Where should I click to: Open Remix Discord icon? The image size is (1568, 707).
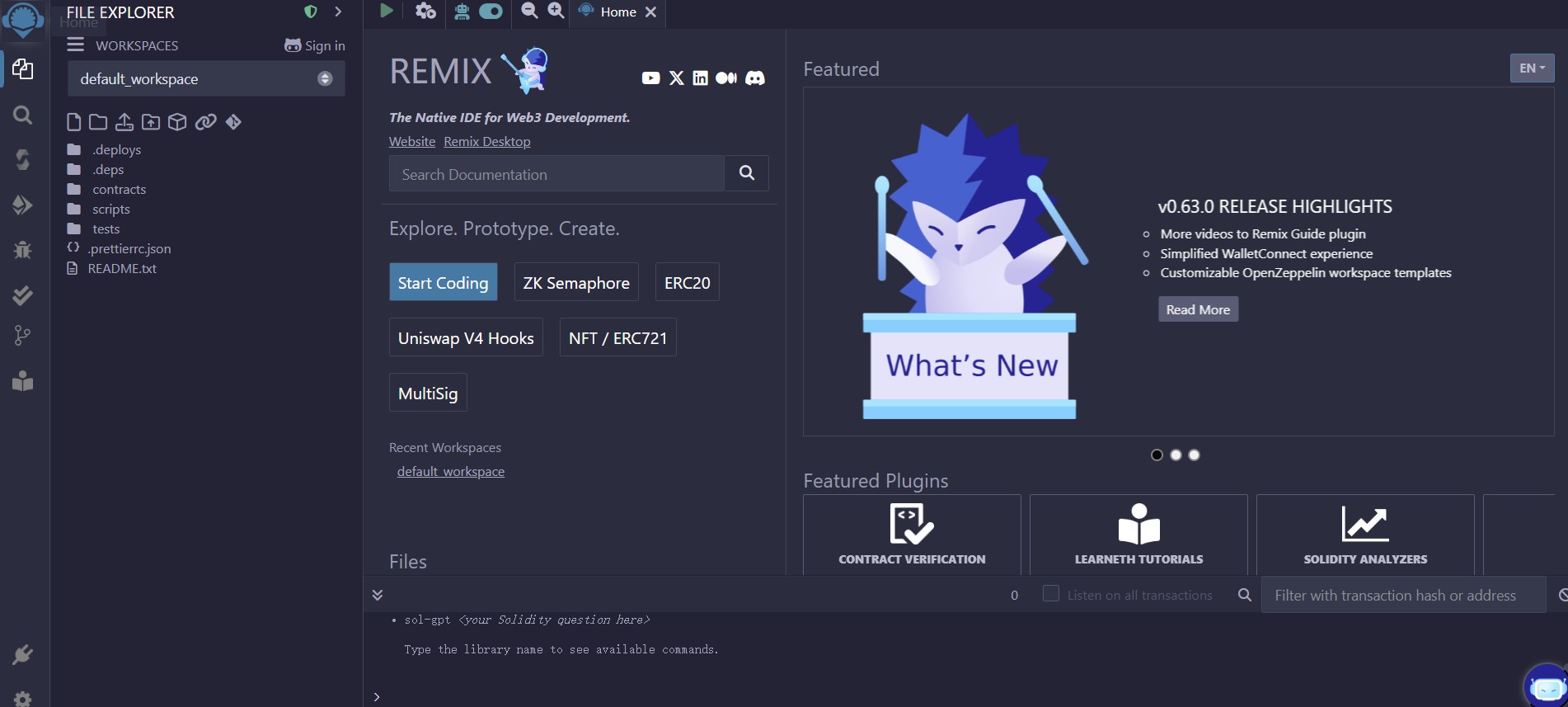(x=755, y=78)
